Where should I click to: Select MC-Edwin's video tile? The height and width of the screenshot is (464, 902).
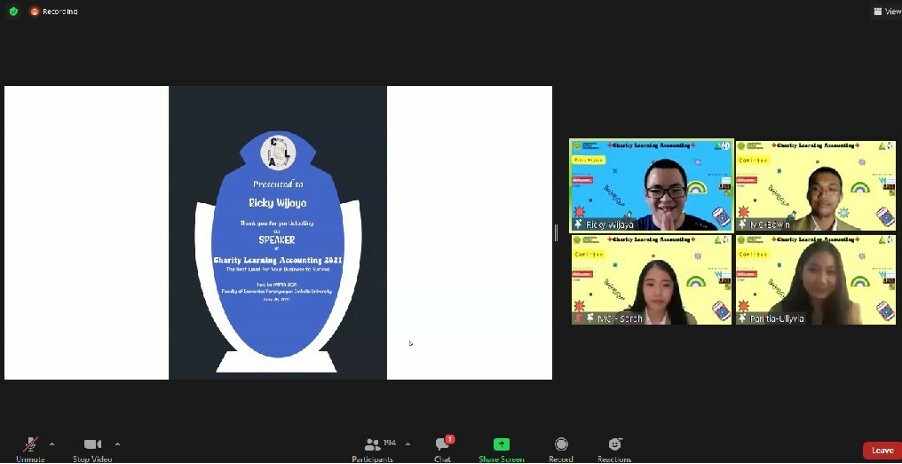pyautogui.click(x=816, y=185)
